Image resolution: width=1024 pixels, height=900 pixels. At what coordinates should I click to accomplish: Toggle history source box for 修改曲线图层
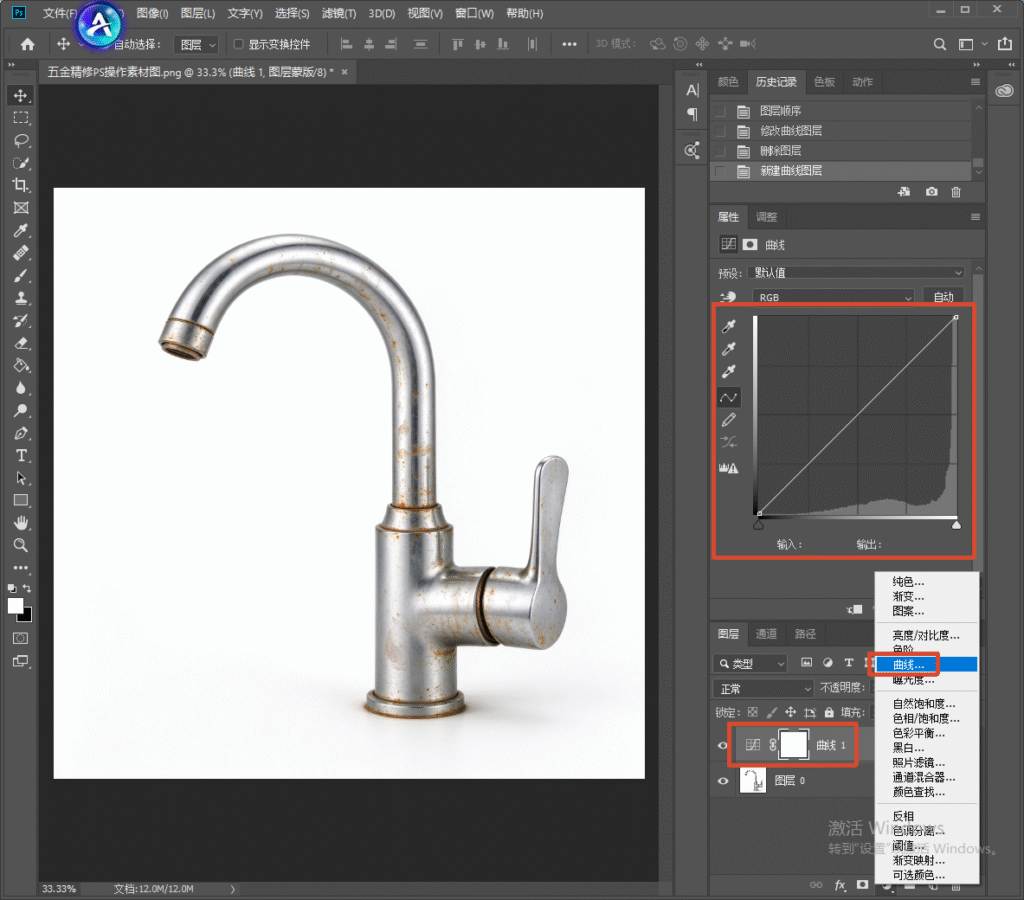tap(720, 131)
